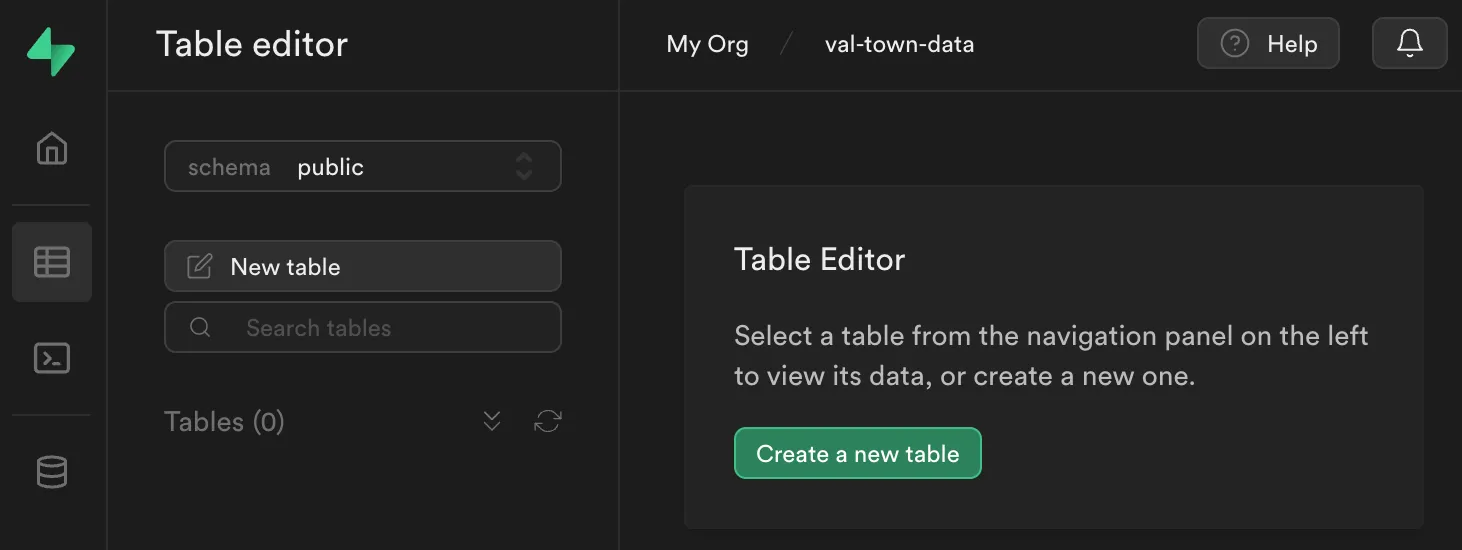Open the schema public dropdown
The width and height of the screenshot is (1462, 550).
click(x=362, y=166)
